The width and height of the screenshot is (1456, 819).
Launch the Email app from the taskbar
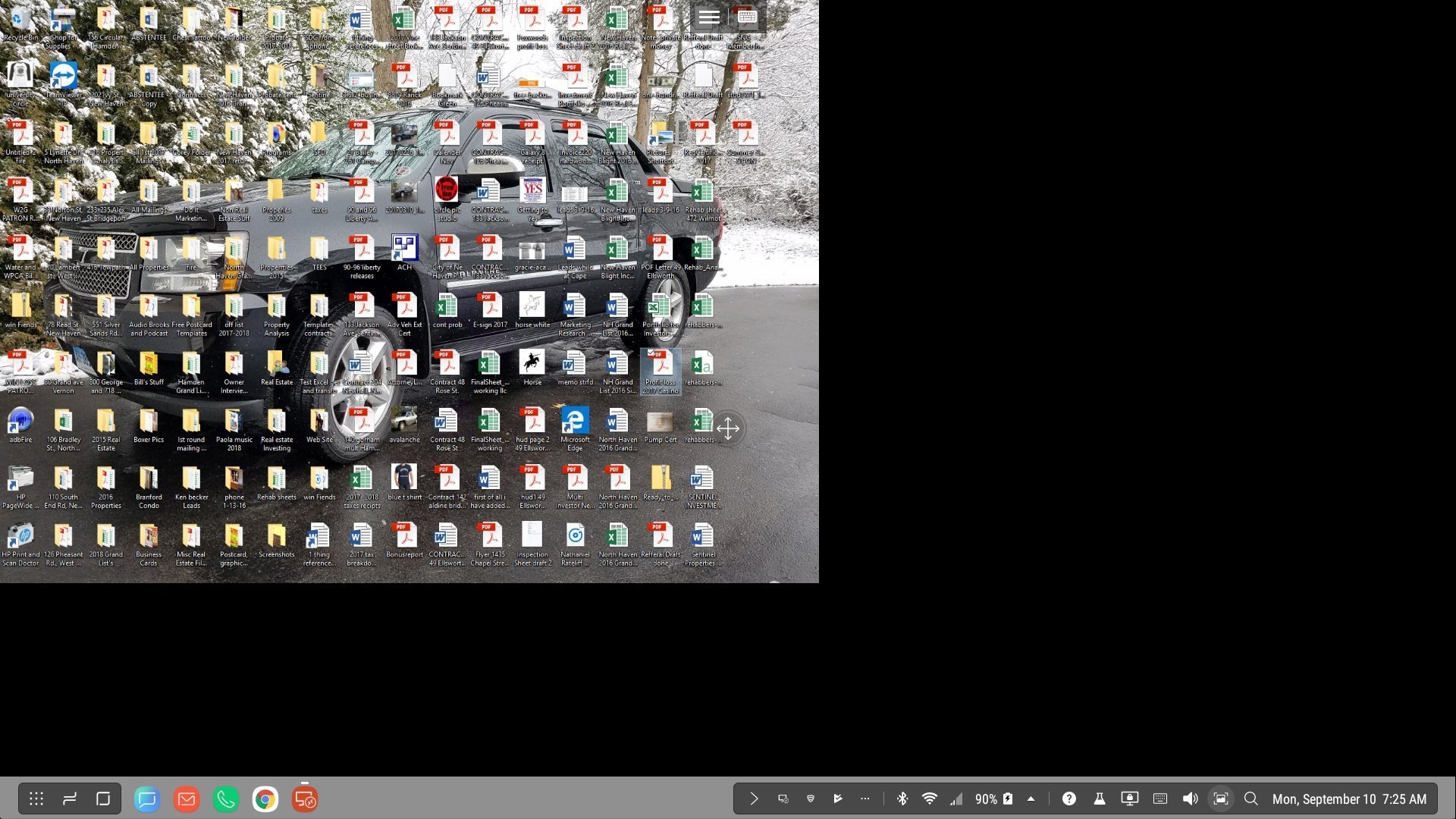pos(187,799)
